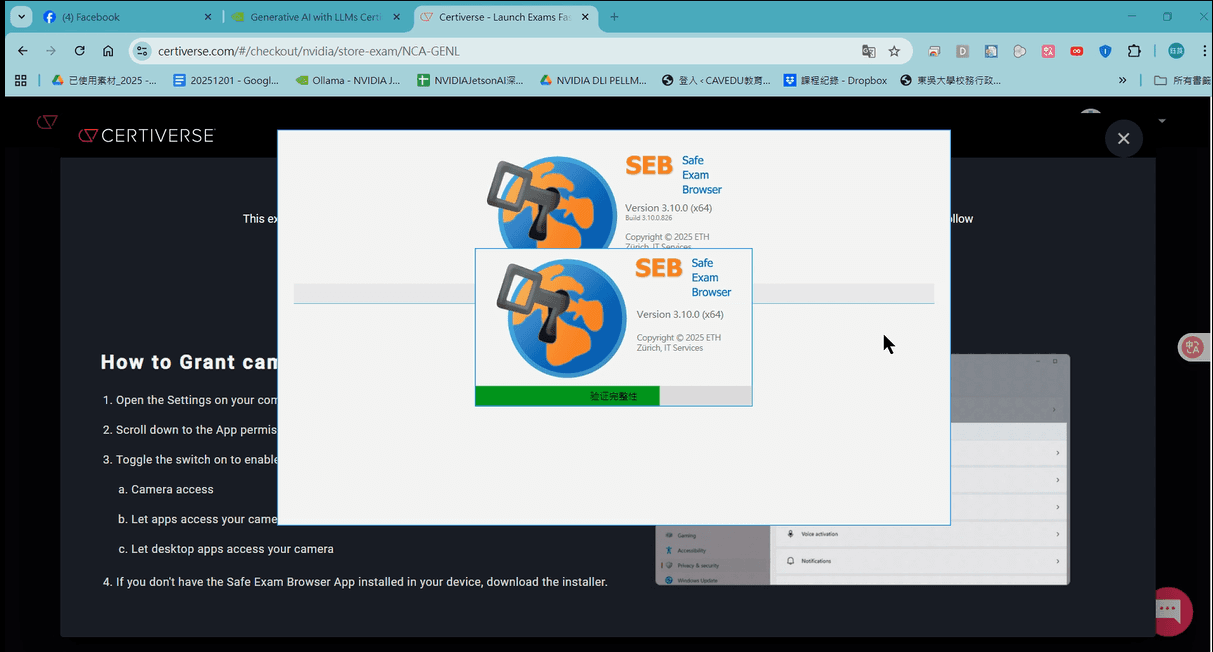View site information for certiverse.com
This screenshot has height=652, width=1213.
pyautogui.click(x=142, y=51)
